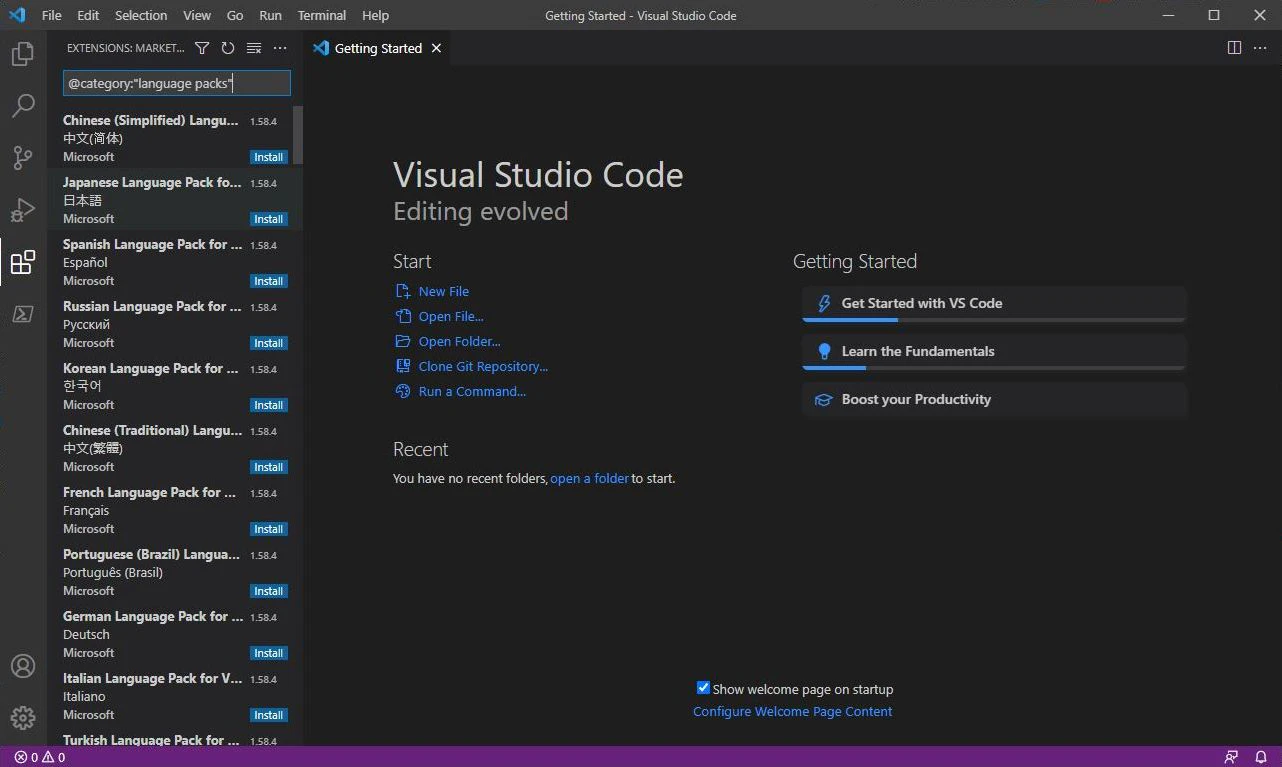Viewport: 1282px width, 767px height.
Task: Click Clone Git Repository... link
Action: coord(483,366)
